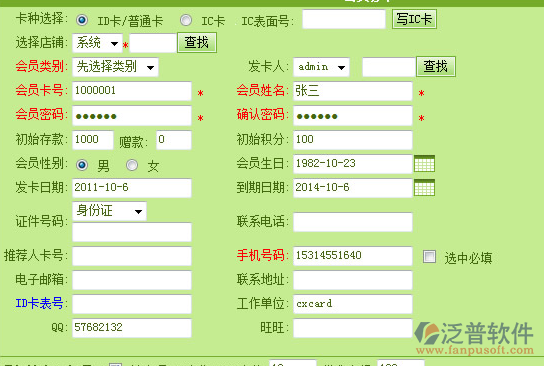Click the QQ number input field
Screen dimensions: 544x366
coord(132,328)
